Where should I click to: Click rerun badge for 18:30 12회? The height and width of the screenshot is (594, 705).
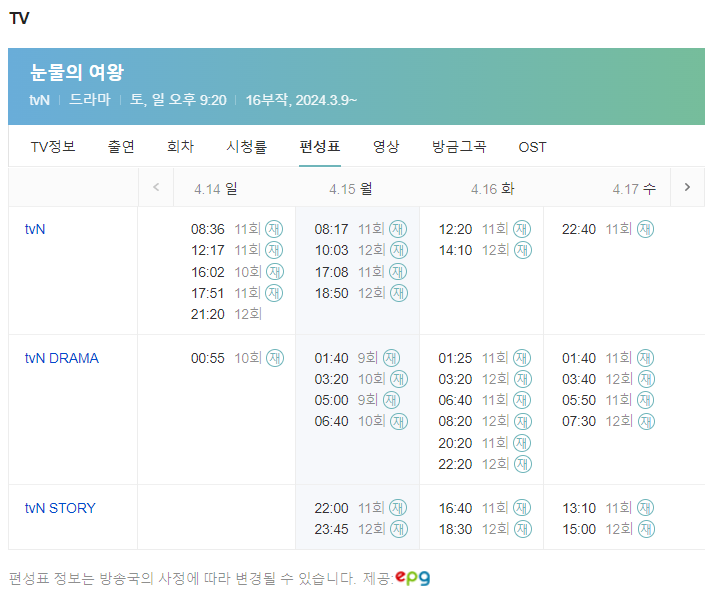[x=522, y=529]
